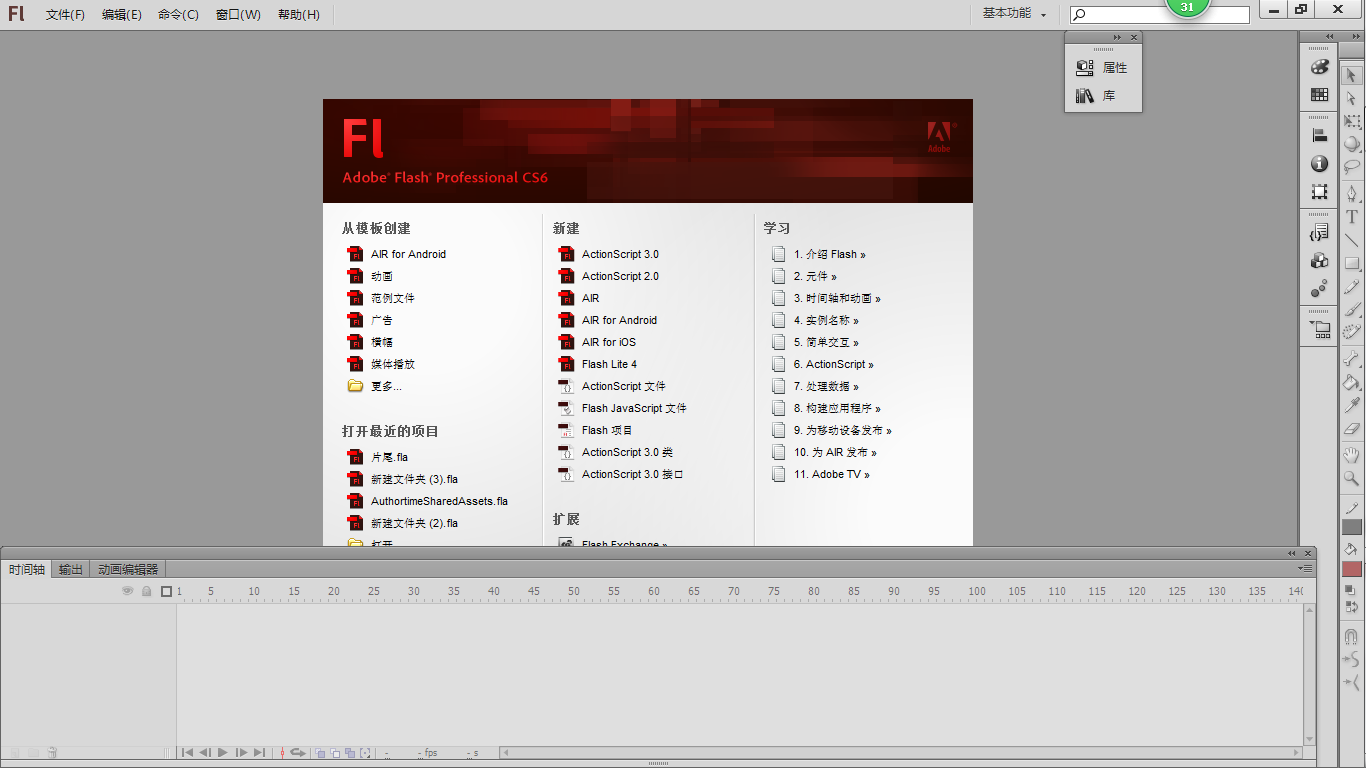Open the 文件(F) menu
The image size is (1366, 768).
(x=65, y=15)
